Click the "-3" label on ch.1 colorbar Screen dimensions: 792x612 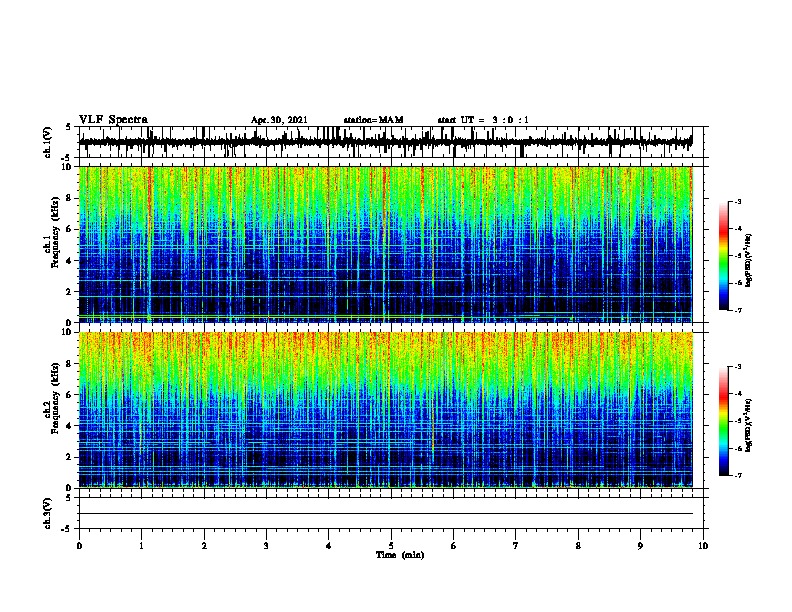738,201
